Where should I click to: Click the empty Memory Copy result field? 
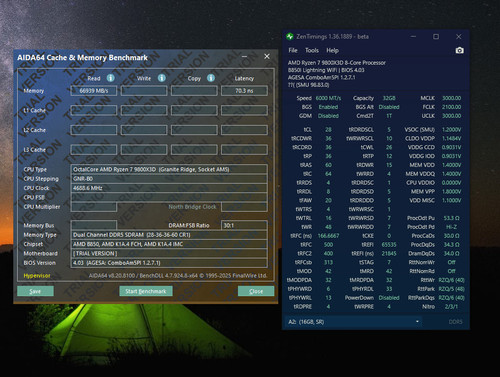point(194,91)
